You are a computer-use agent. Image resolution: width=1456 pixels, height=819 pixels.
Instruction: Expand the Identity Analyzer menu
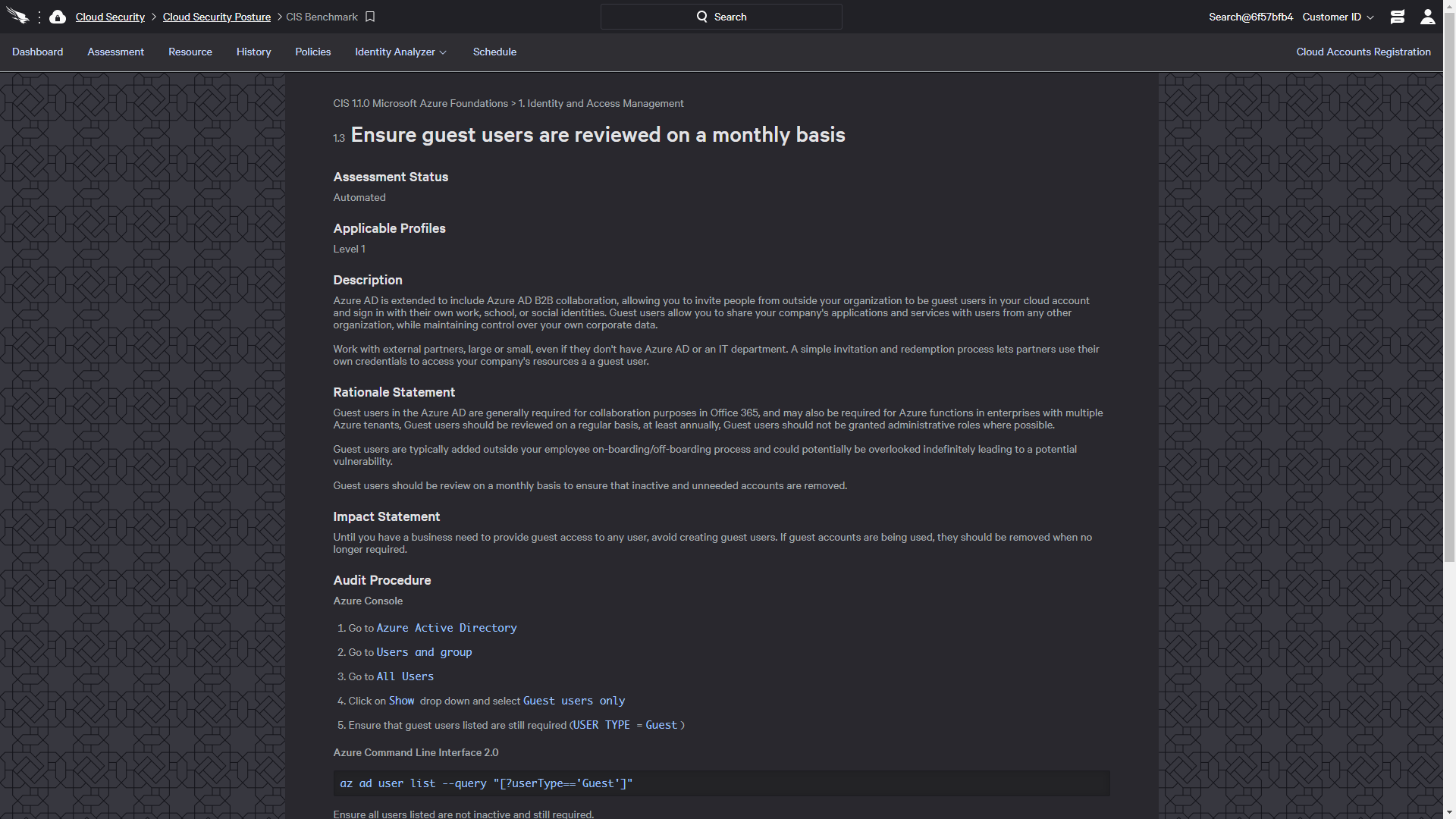[400, 52]
